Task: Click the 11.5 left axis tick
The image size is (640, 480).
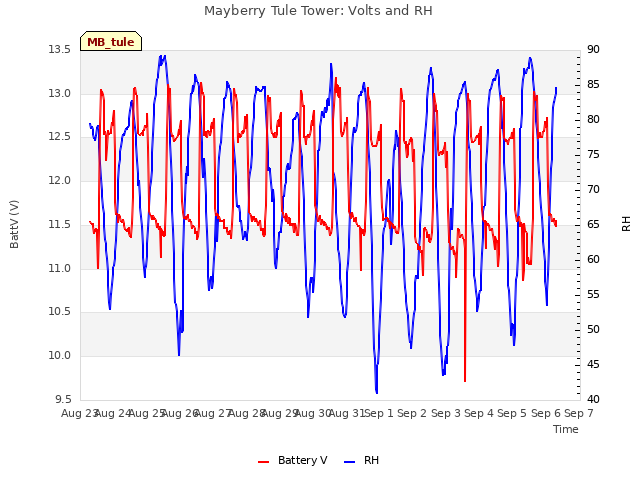Action: (59, 224)
